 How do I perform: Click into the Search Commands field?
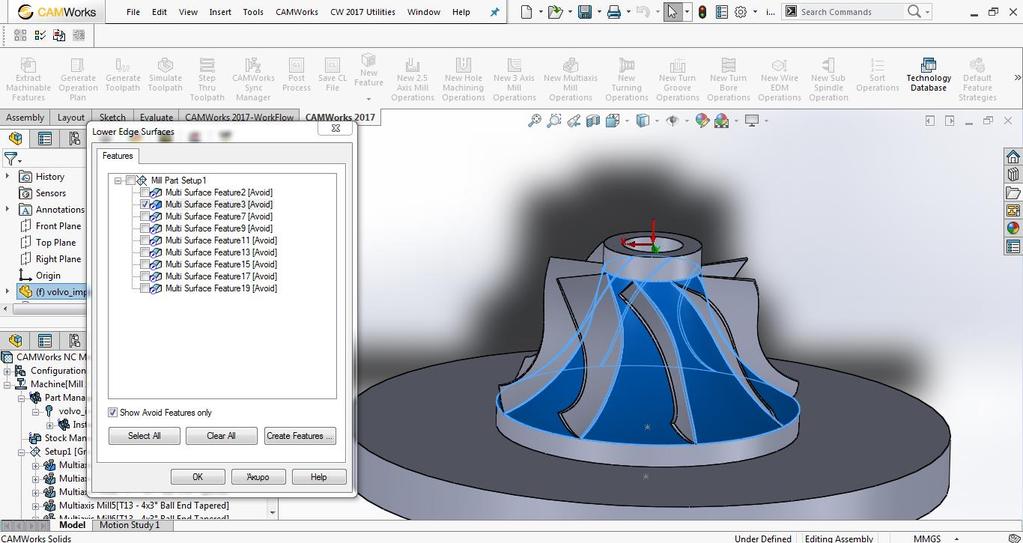coord(851,12)
